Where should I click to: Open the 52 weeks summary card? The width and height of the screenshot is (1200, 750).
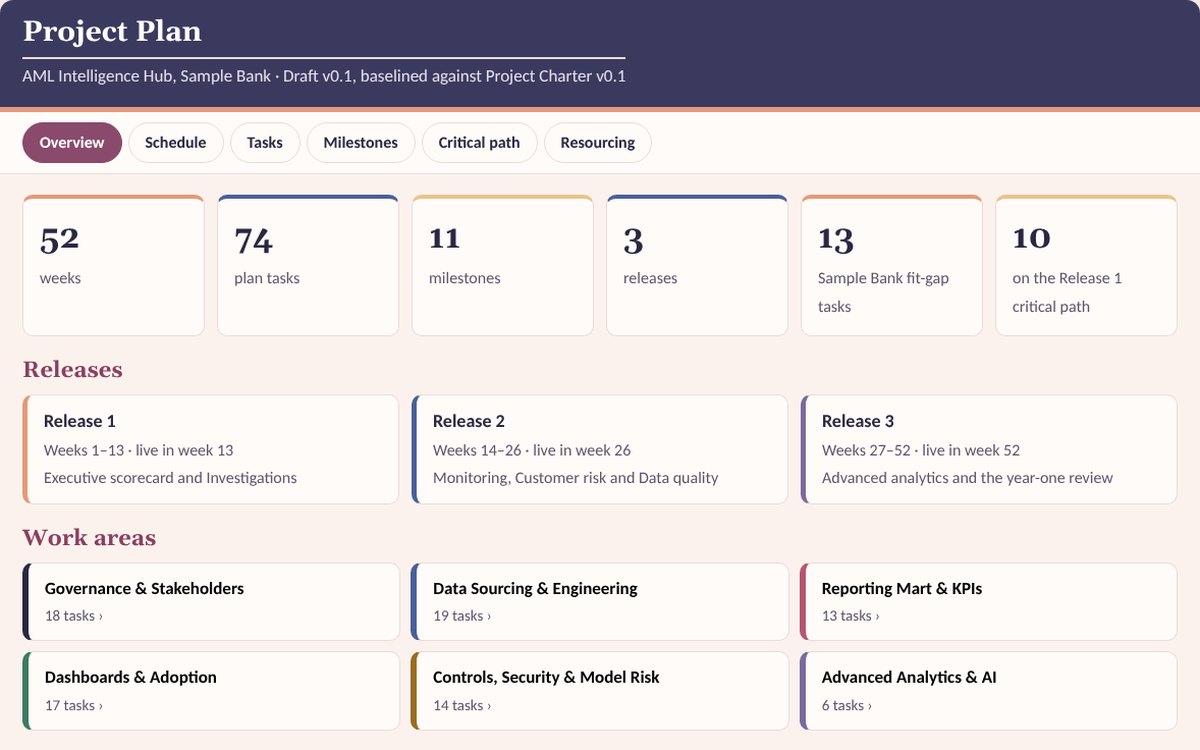(x=113, y=265)
